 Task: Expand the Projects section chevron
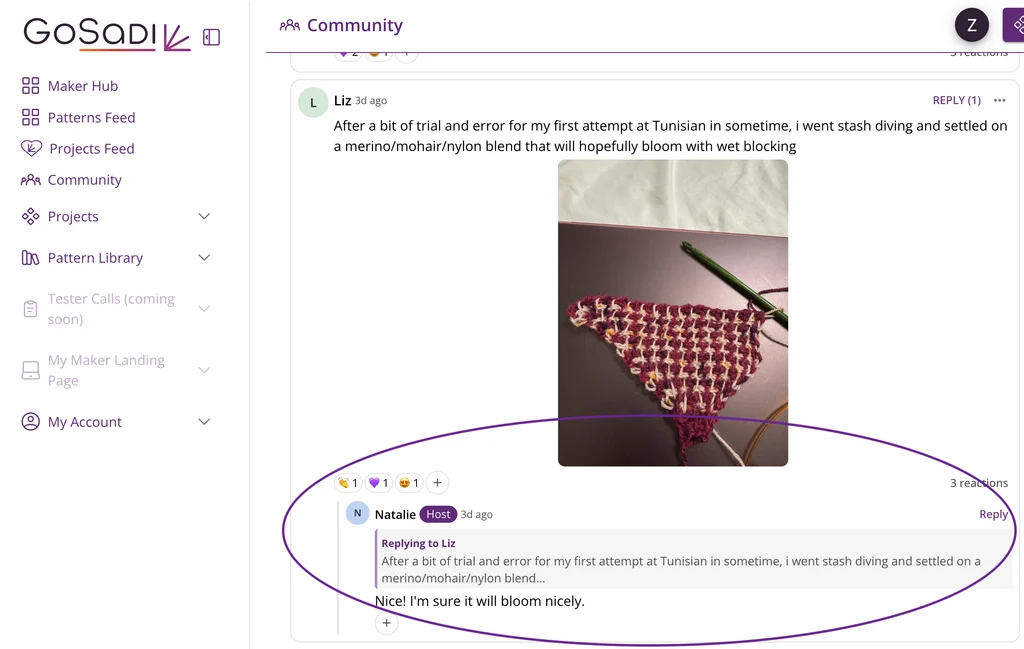(204, 216)
